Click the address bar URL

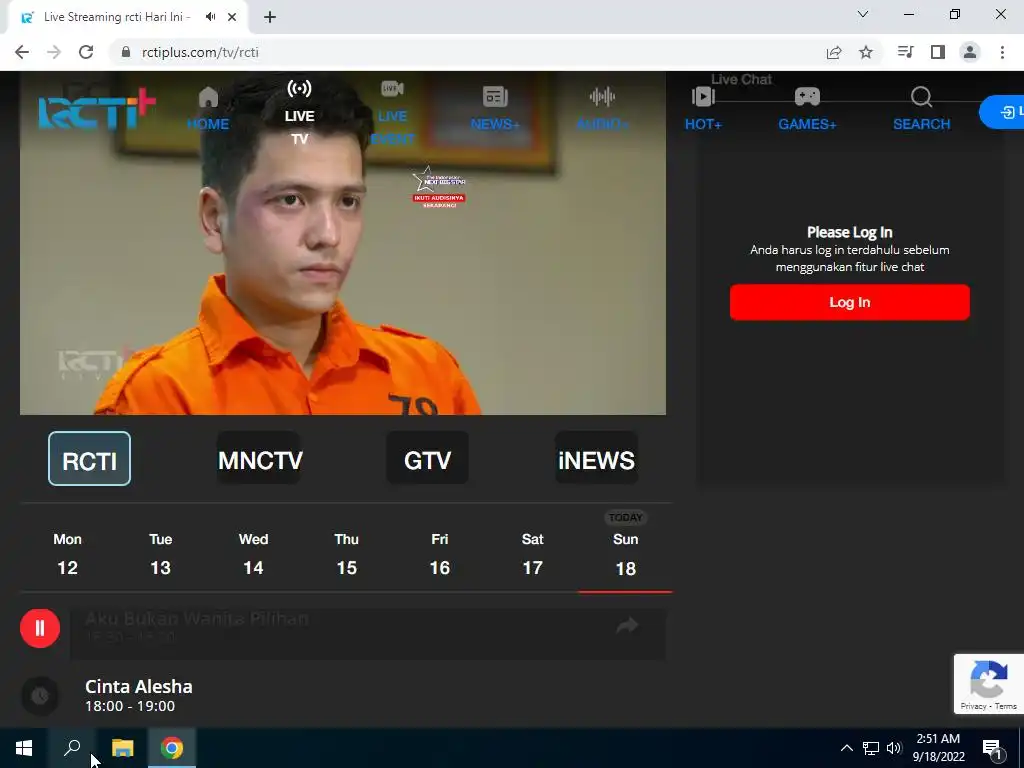pos(200,52)
